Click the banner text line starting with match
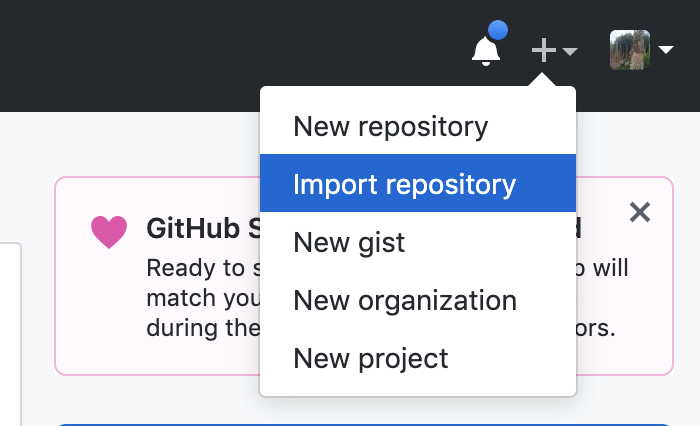This screenshot has width=700, height=426. tap(200, 298)
